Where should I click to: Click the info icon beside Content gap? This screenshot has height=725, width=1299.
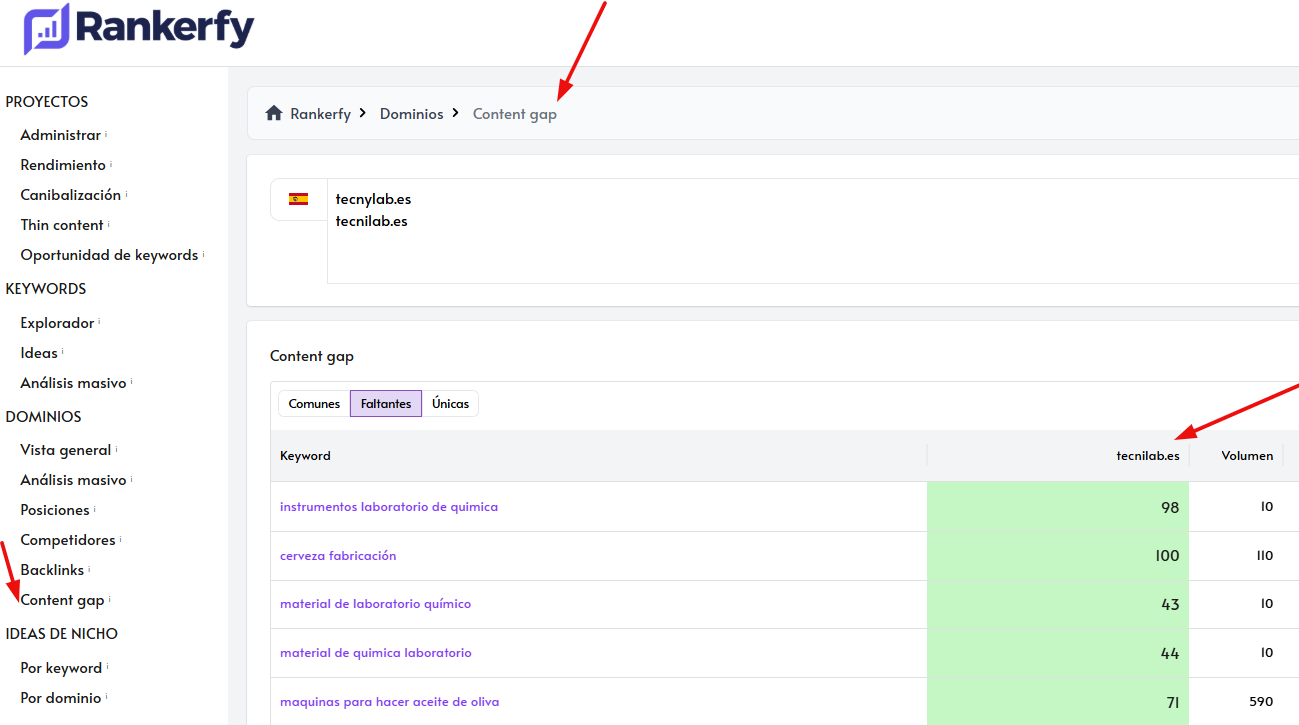click(x=110, y=598)
